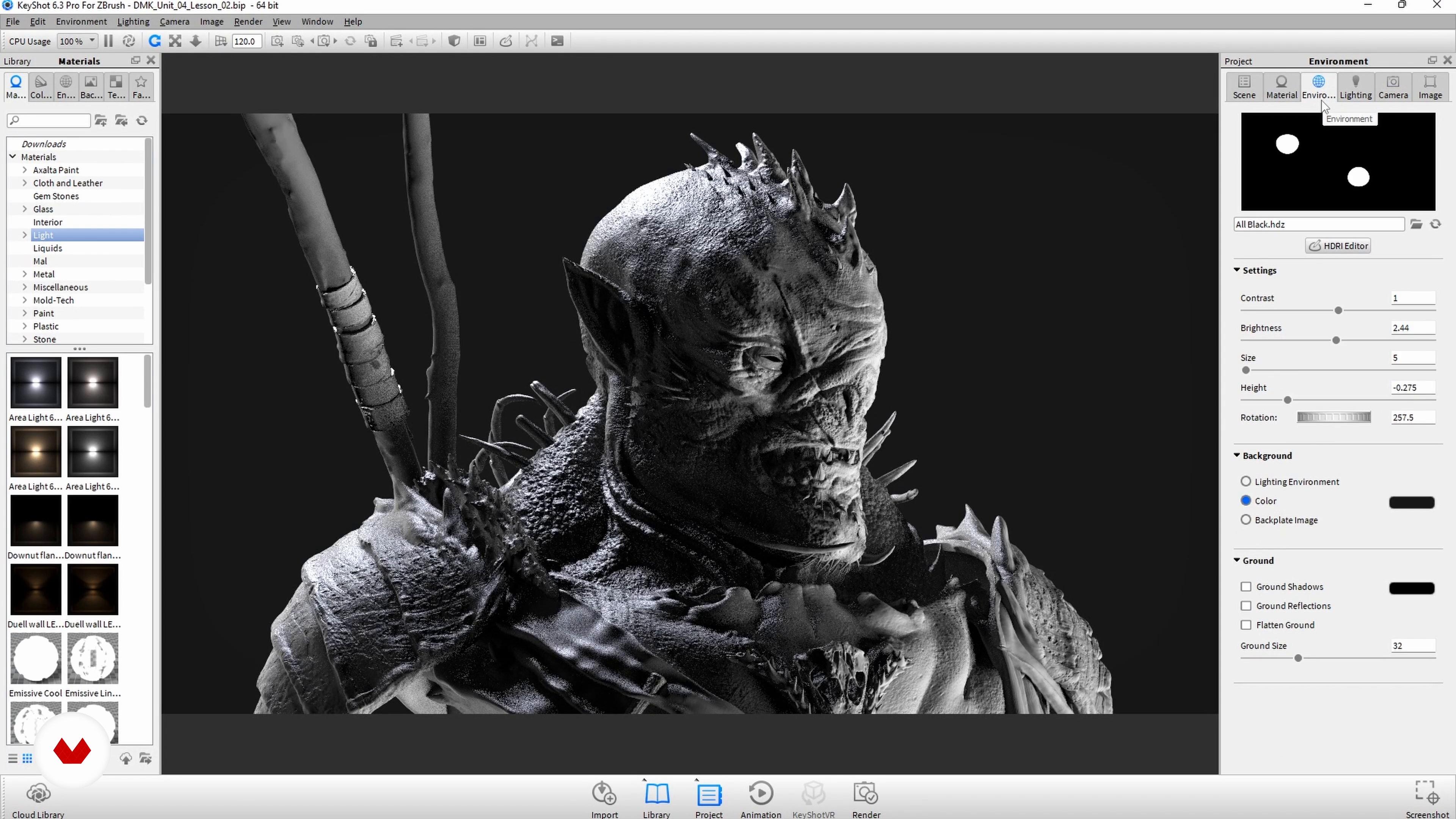Select the Interior material folder
This screenshot has width=1456, height=819.
click(47, 222)
